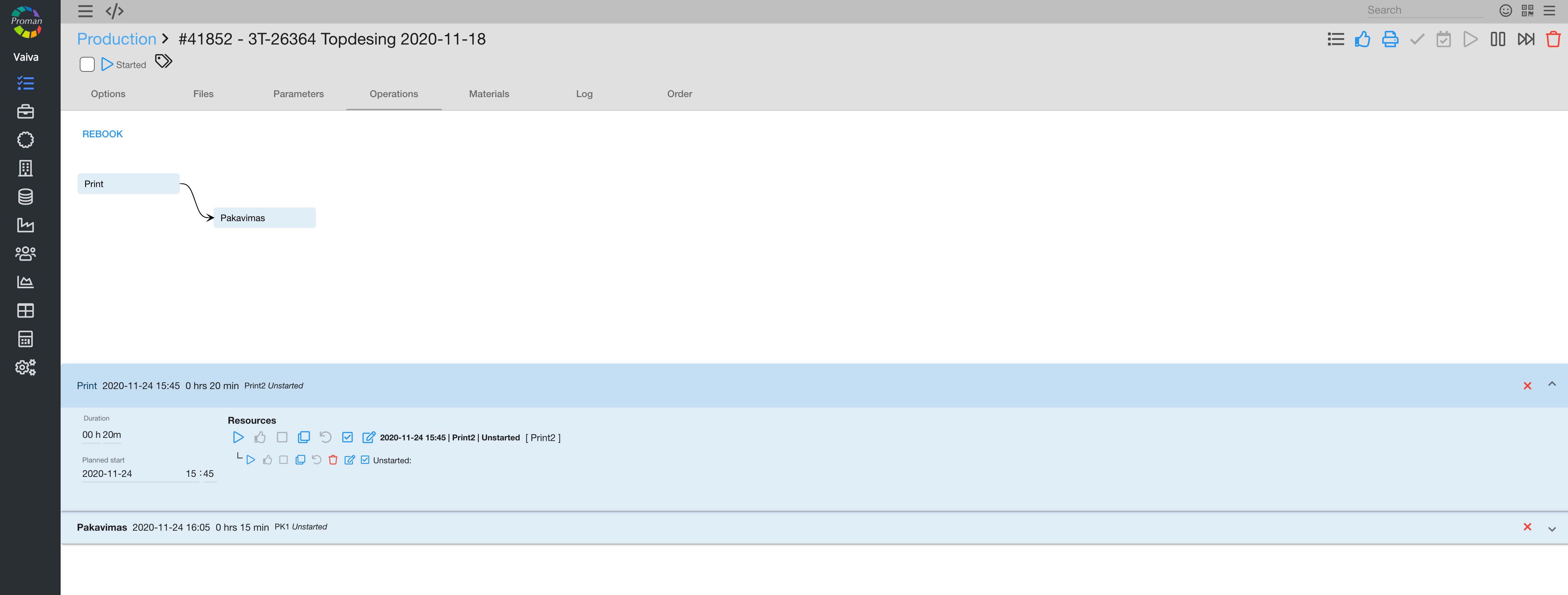The width and height of the screenshot is (1568, 595).
Task: Switch to the Parameters tab
Action: point(298,94)
